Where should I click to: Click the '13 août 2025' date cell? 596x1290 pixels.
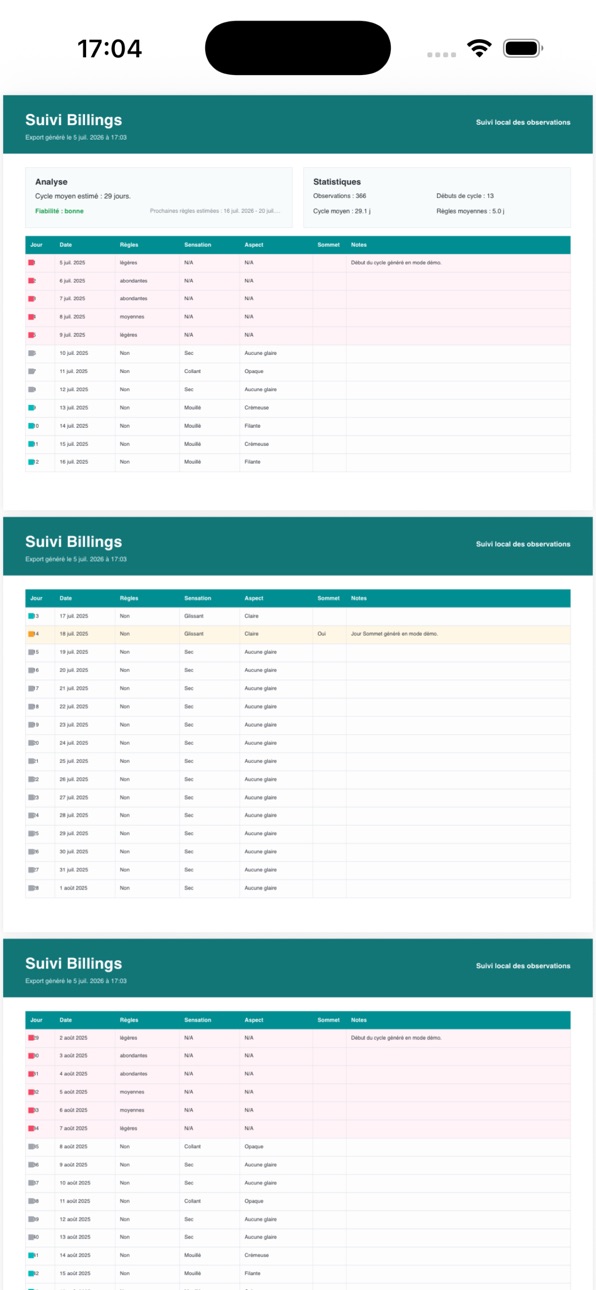(74, 1237)
